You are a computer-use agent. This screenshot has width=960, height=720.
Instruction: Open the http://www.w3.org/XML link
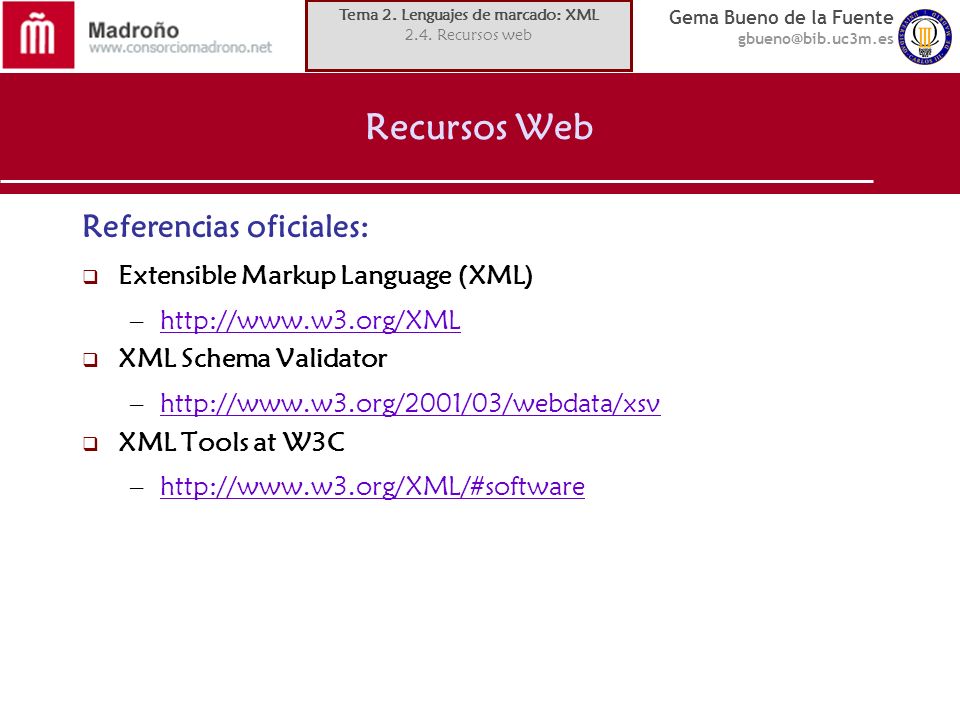point(310,320)
